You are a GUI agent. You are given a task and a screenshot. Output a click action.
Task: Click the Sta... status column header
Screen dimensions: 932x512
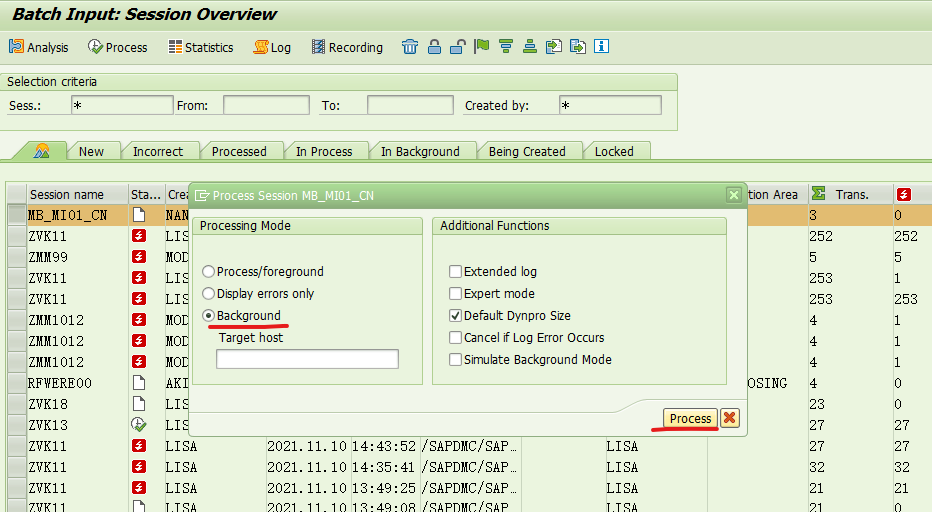point(146,194)
